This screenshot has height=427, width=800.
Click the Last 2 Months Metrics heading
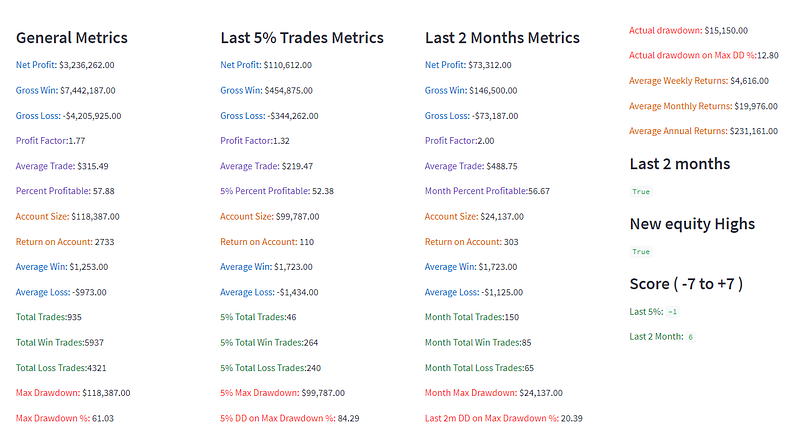(502, 38)
